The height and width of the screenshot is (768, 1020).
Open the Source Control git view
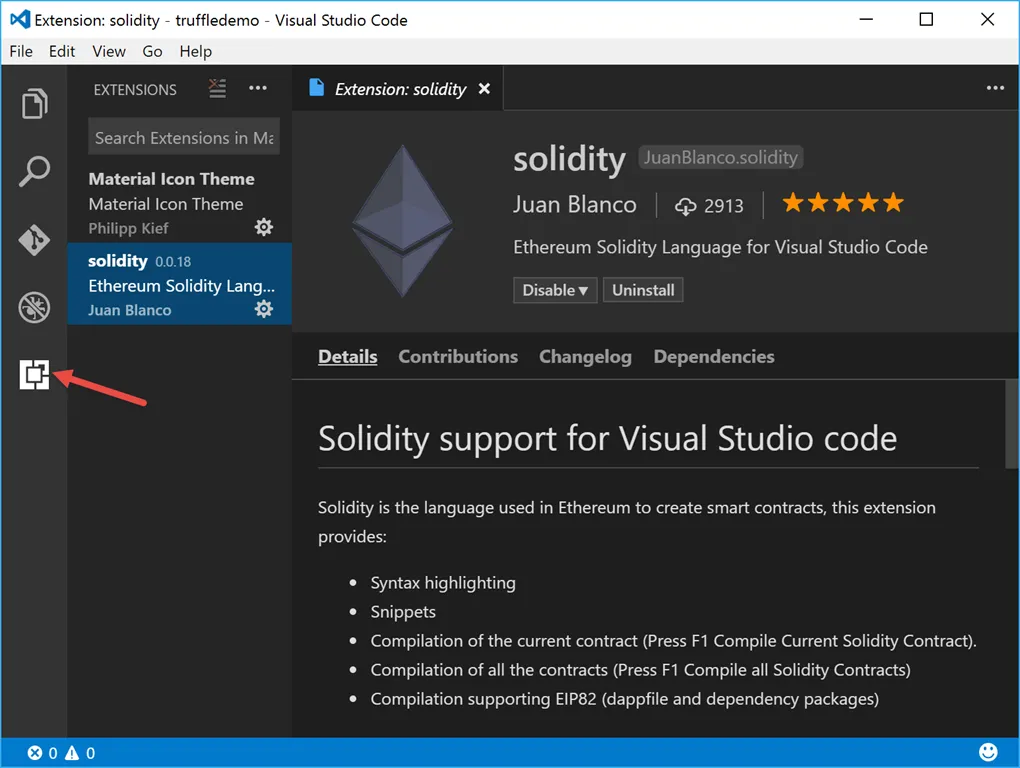click(x=34, y=240)
